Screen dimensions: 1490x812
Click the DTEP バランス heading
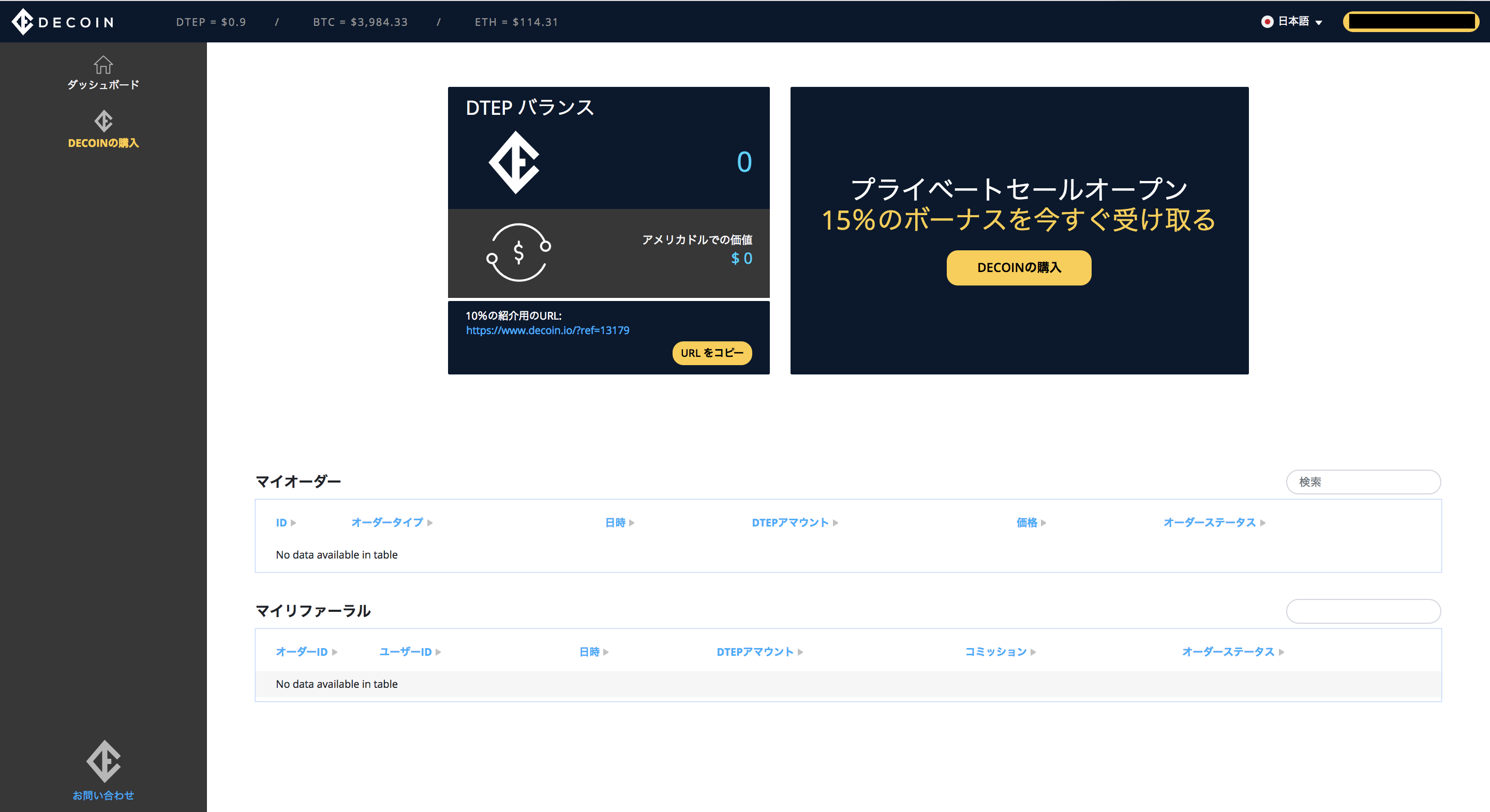[530, 108]
